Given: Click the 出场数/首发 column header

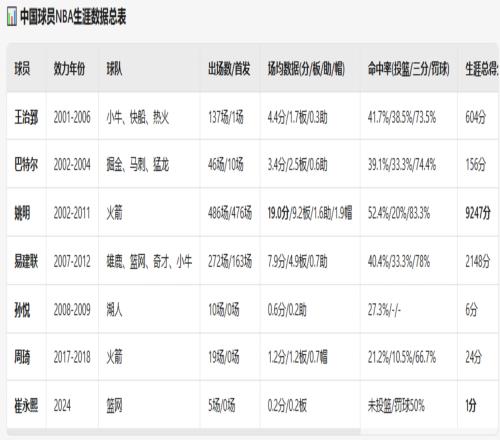Looking at the screenshot, I should (x=229, y=69).
